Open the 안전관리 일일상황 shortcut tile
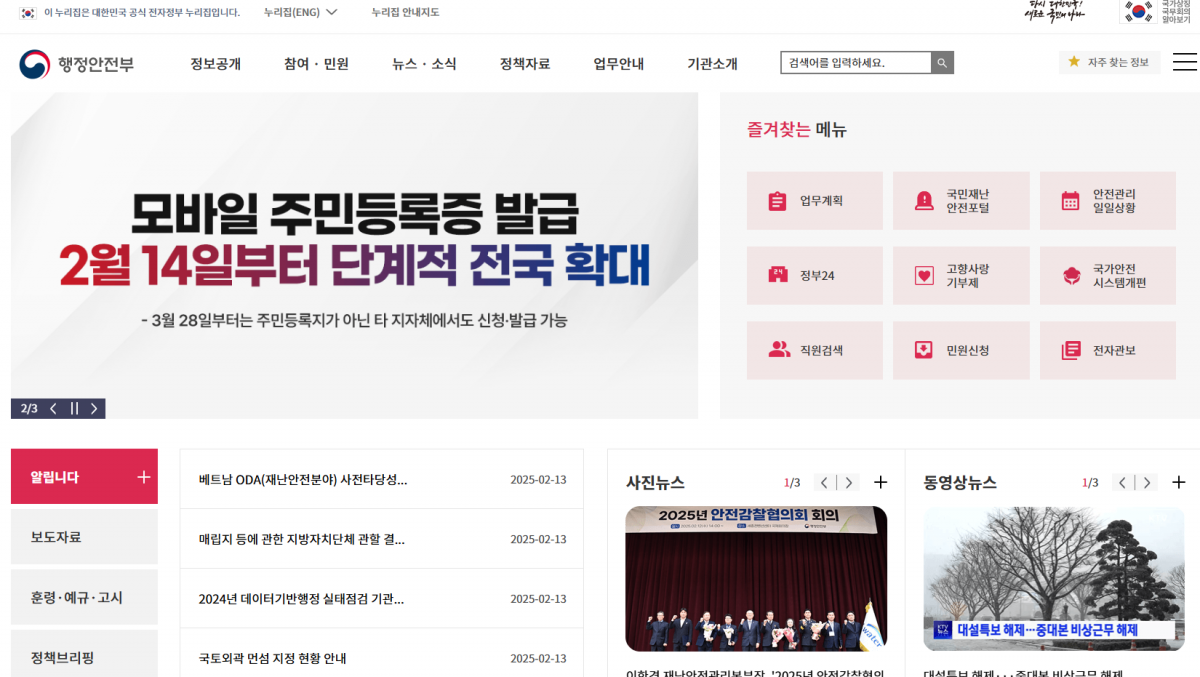This screenshot has width=1200, height=677. (x=1108, y=201)
